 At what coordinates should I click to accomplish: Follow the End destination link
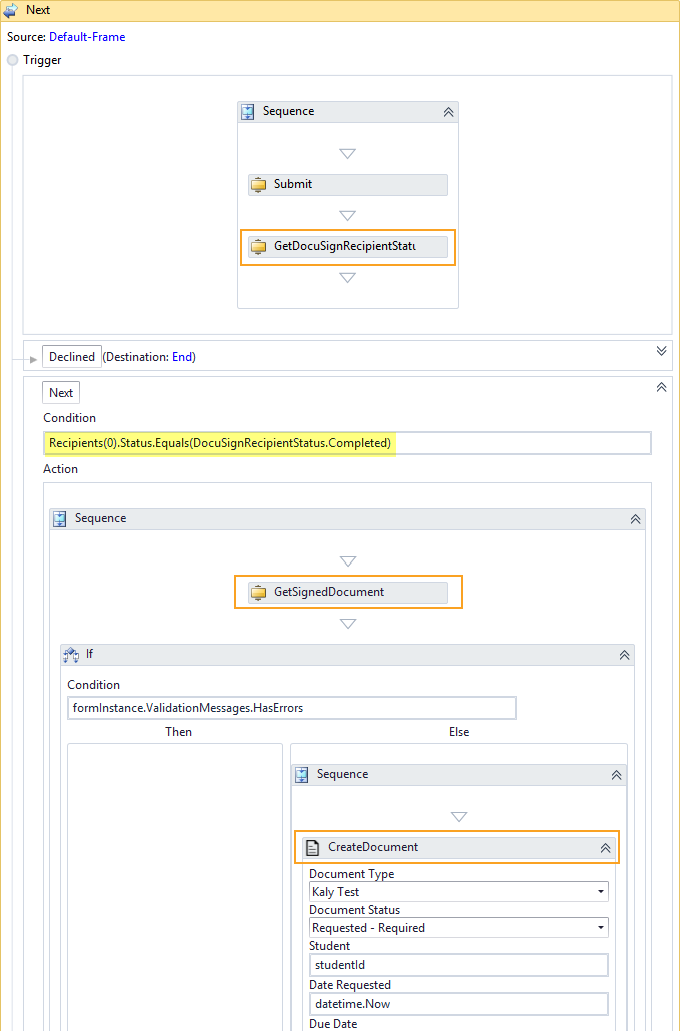(x=183, y=357)
